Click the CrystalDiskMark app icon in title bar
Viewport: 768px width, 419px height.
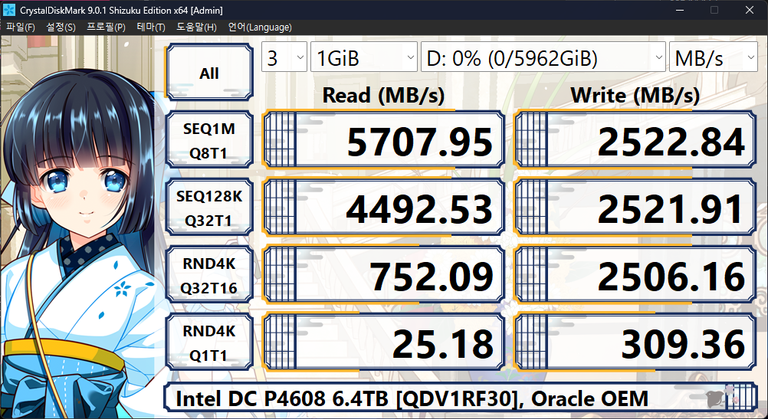click(9, 9)
